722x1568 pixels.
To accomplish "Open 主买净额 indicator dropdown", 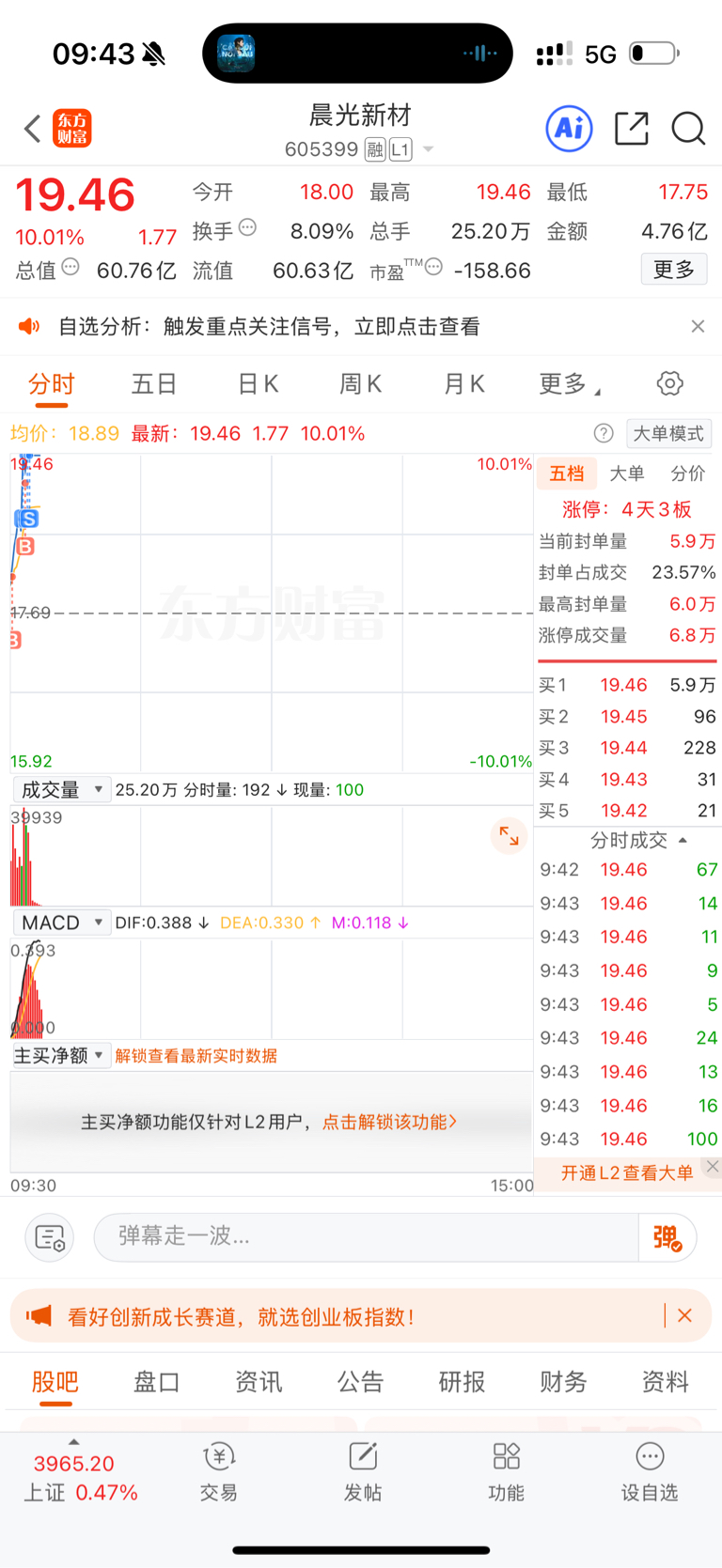I will (62, 1056).
